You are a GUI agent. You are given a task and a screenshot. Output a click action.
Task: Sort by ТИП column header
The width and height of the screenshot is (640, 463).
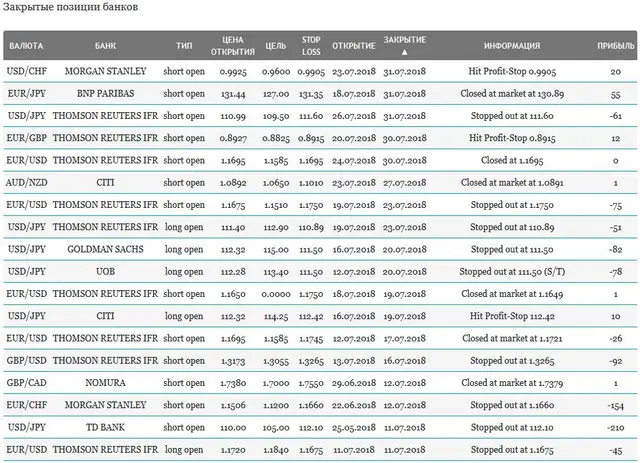click(184, 46)
